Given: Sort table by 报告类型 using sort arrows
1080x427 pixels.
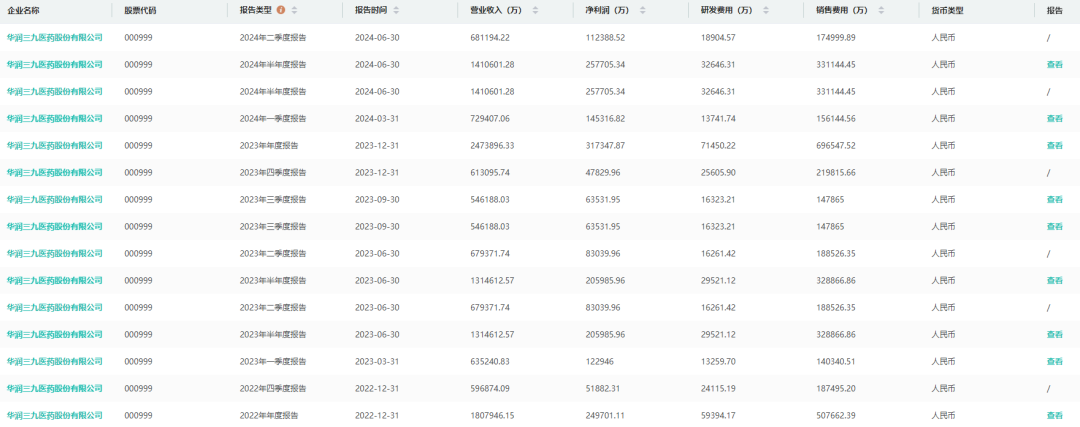Looking at the screenshot, I should point(295,10).
